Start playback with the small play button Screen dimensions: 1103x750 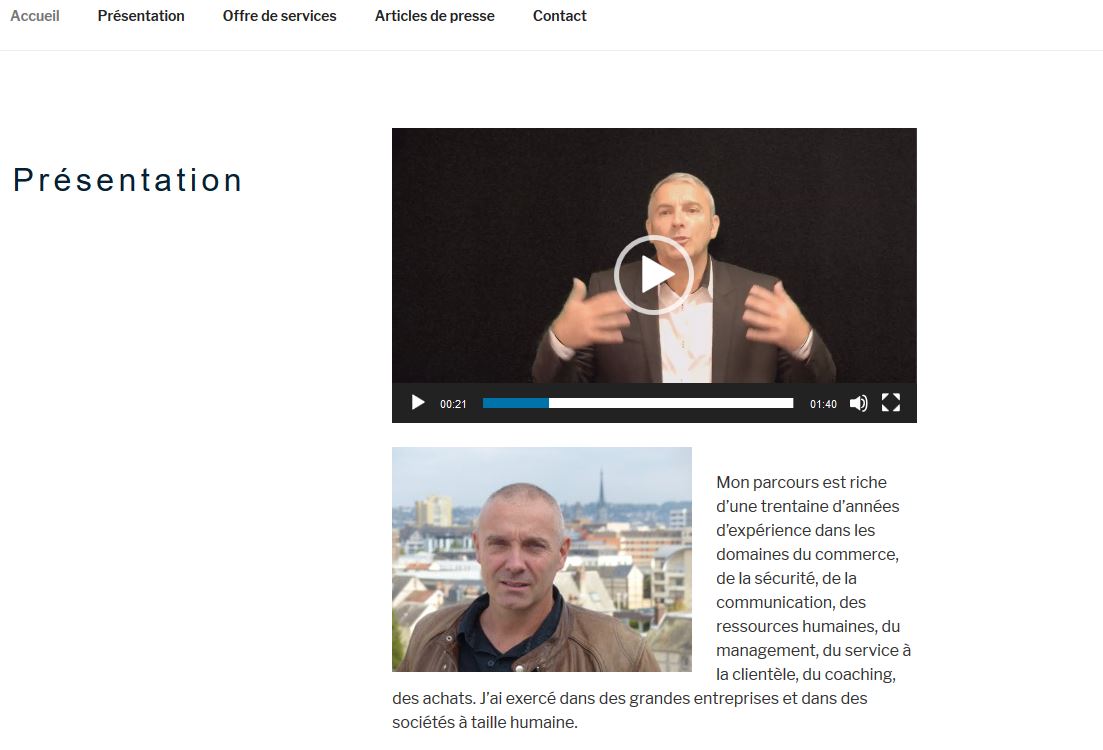pos(418,402)
